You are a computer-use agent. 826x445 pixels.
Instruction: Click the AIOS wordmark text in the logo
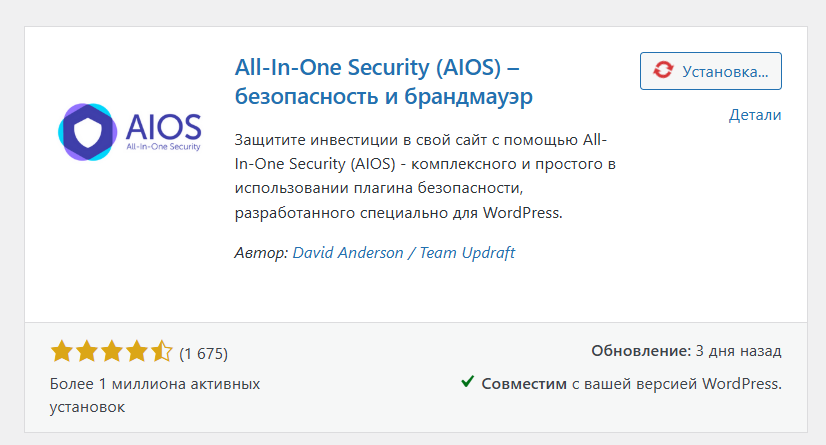[164, 125]
